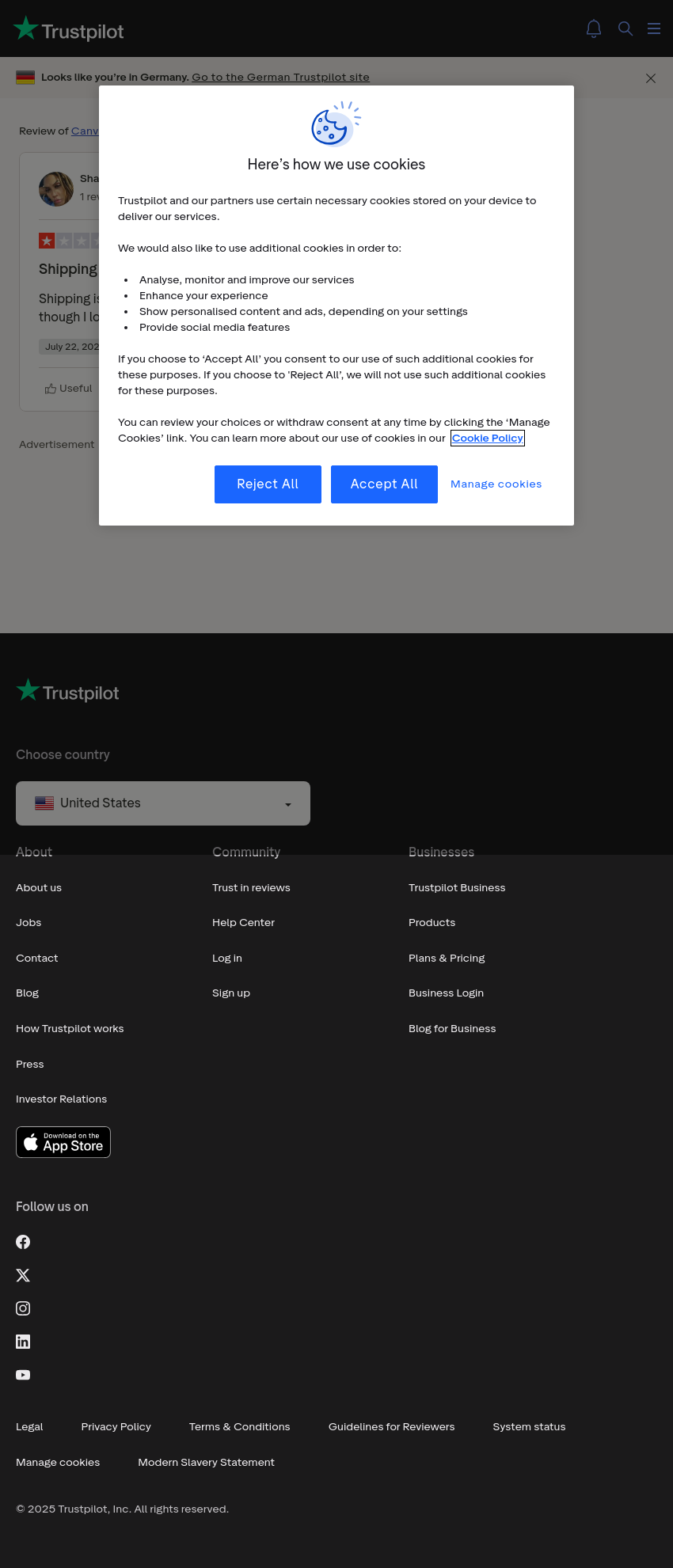The image size is (673, 1568).
Task: Open How Trustpilot works
Action: coord(70,1029)
